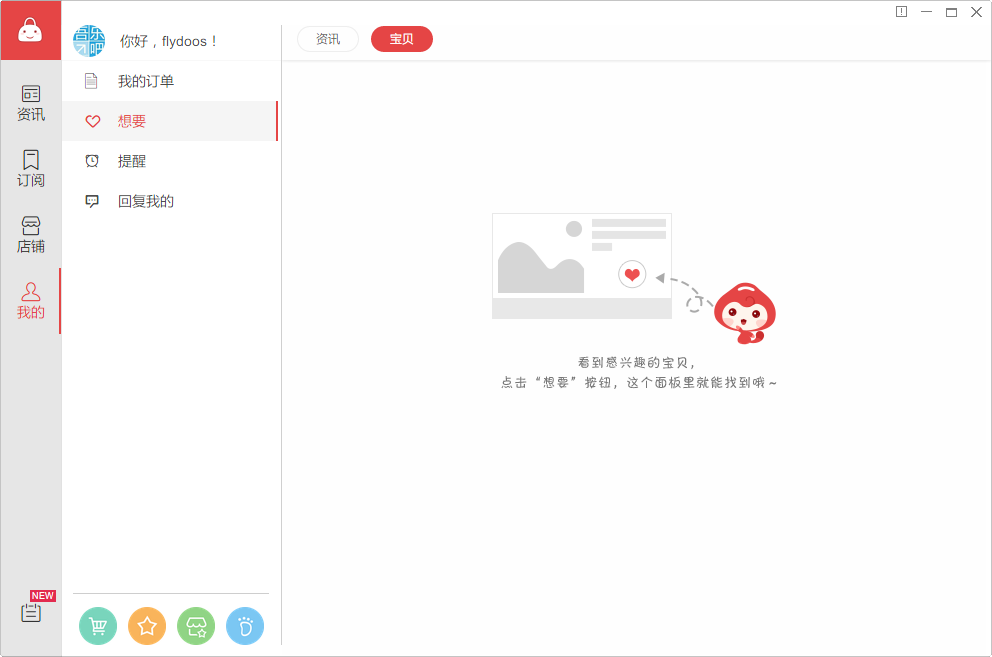Open the blue footprint history button

click(245, 626)
